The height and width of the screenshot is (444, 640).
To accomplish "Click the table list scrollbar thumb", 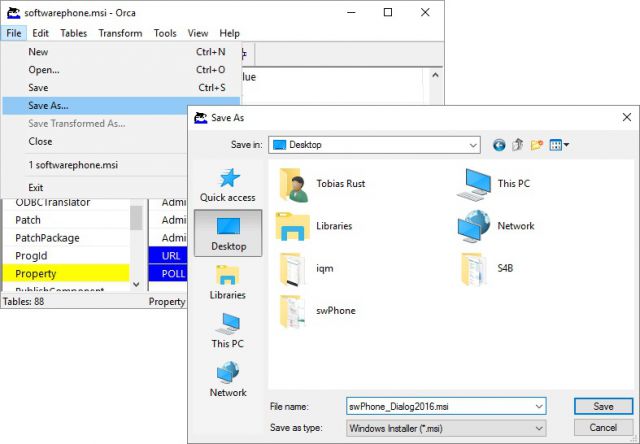I will (x=136, y=218).
